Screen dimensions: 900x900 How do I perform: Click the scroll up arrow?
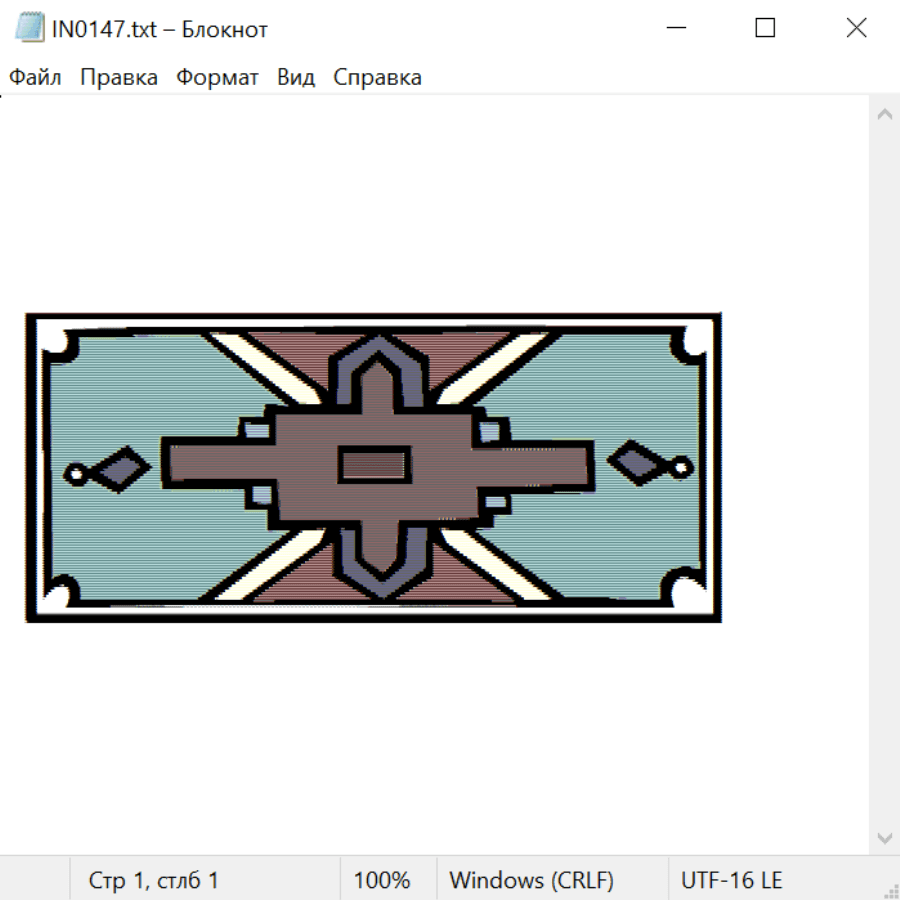(x=884, y=115)
